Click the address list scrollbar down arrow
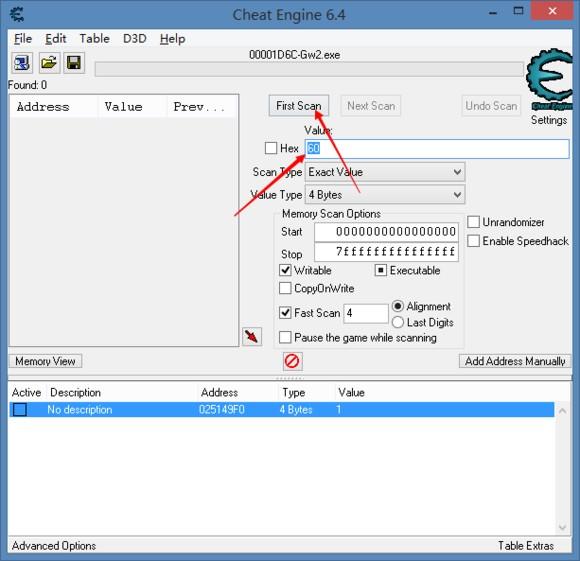This screenshot has width=580, height=561. click(x=562, y=527)
